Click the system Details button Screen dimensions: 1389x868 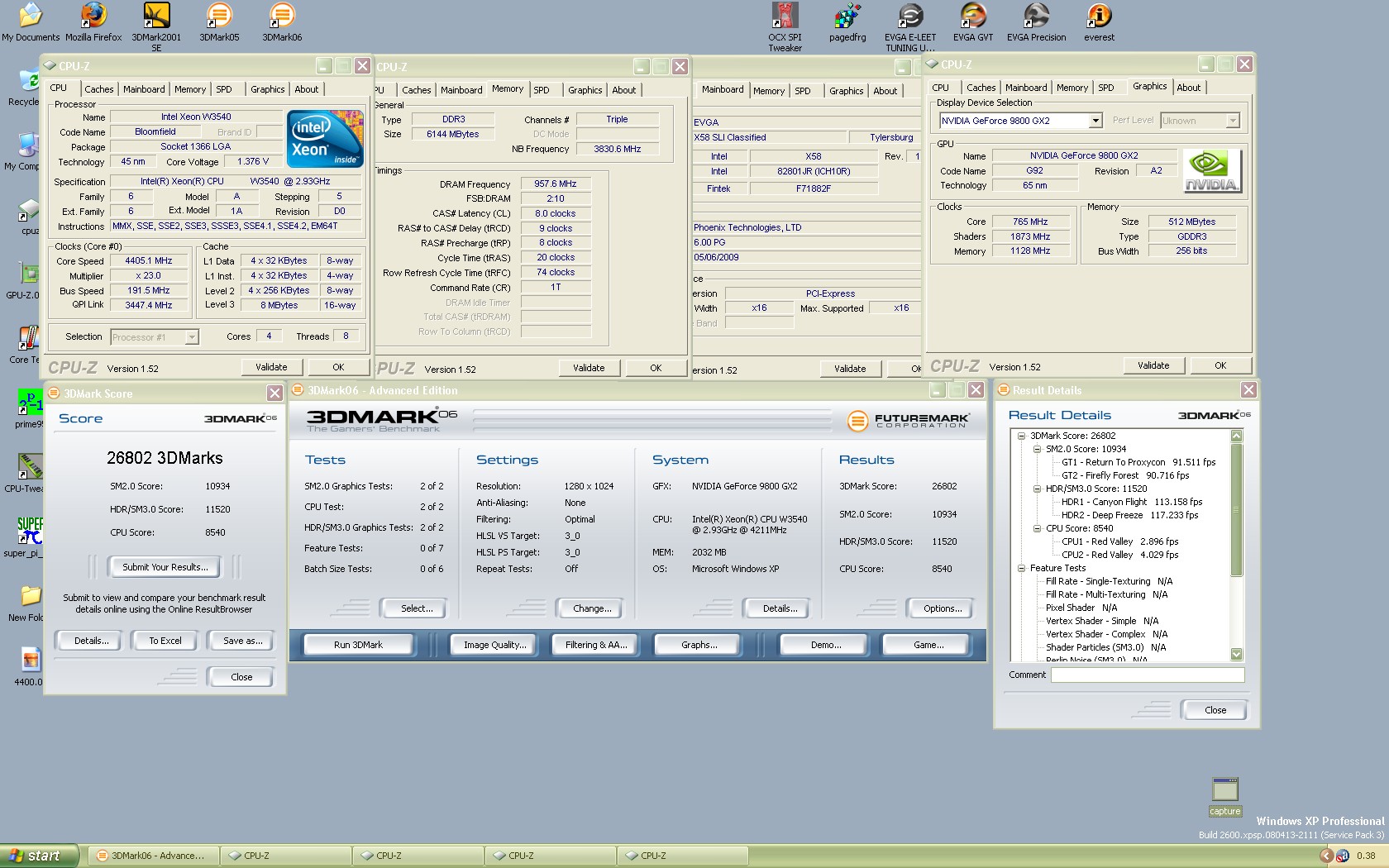780,608
